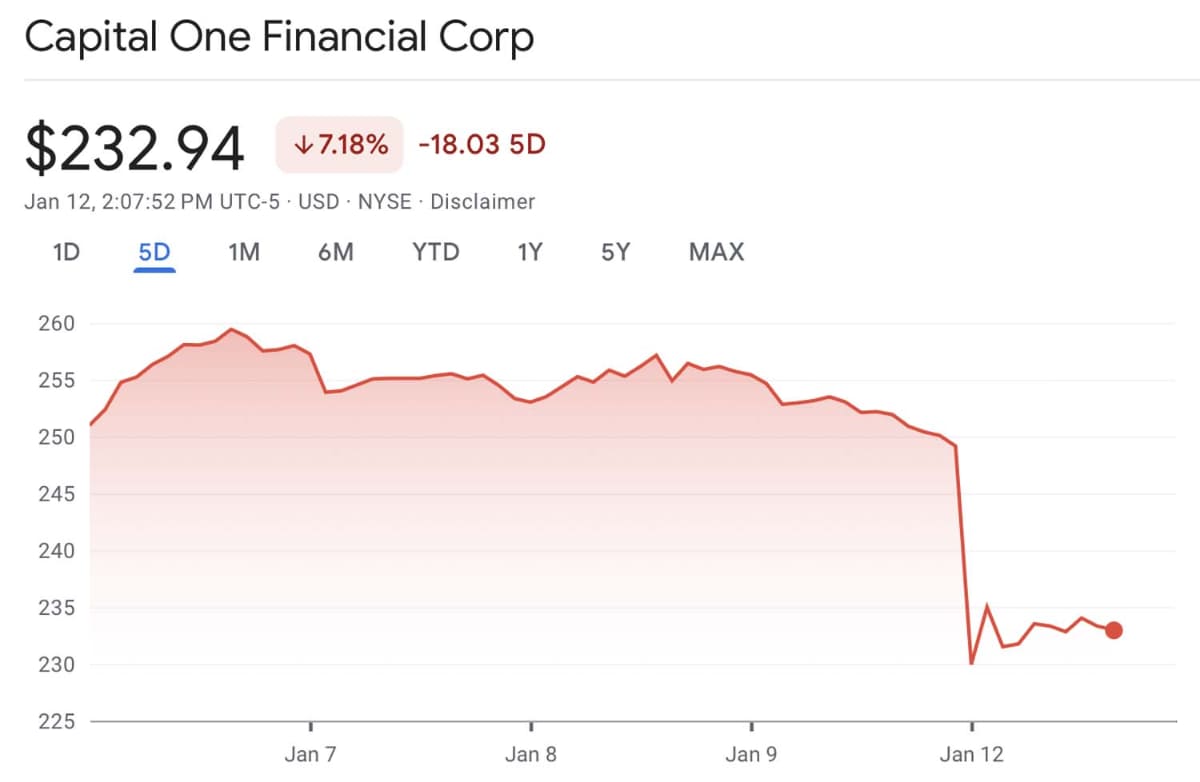Viewport: 1200px width, 782px height.
Task: Open the 1M price chart
Action: pyautogui.click(x=243, y=252)
